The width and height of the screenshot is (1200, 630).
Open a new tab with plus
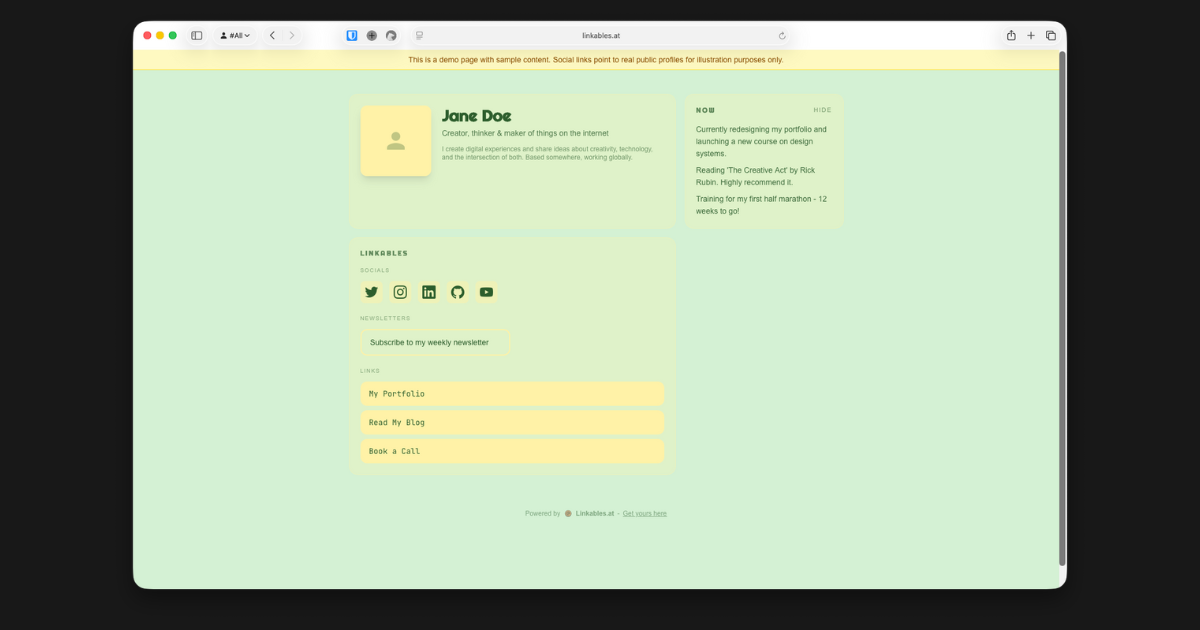pyautogui.click(x=1031, y=35)
